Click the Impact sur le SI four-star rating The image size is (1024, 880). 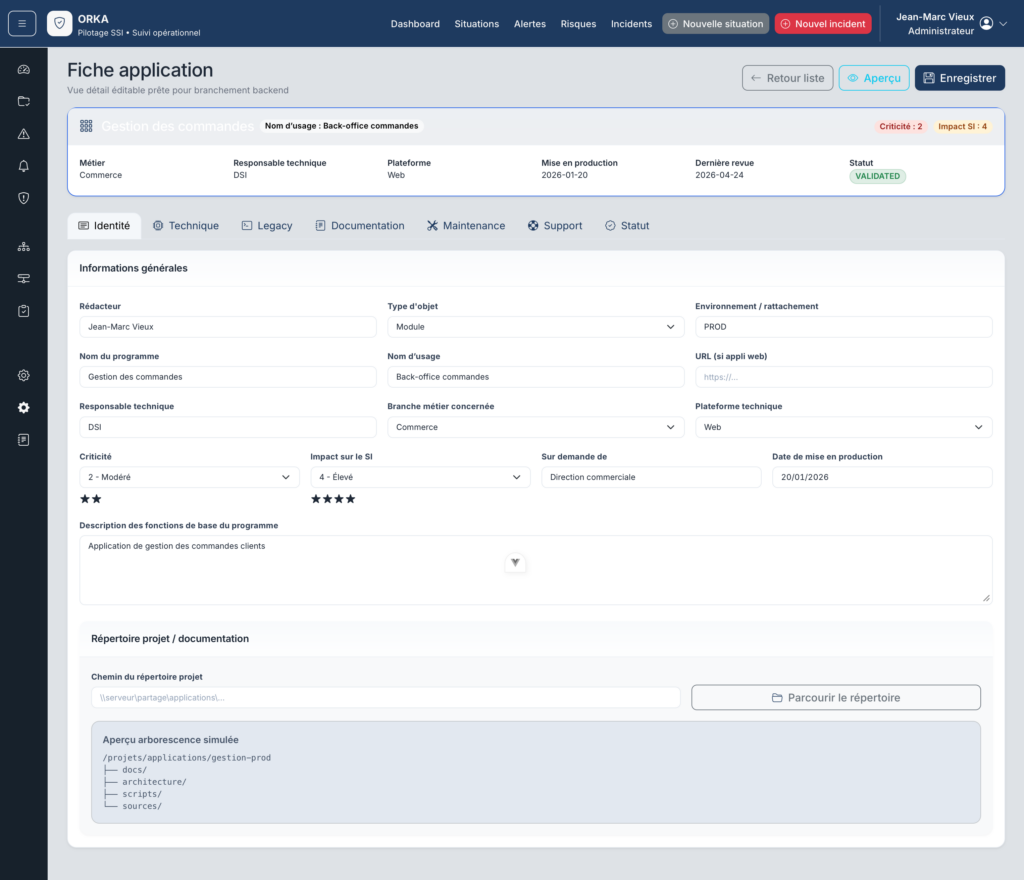point(333,499)
